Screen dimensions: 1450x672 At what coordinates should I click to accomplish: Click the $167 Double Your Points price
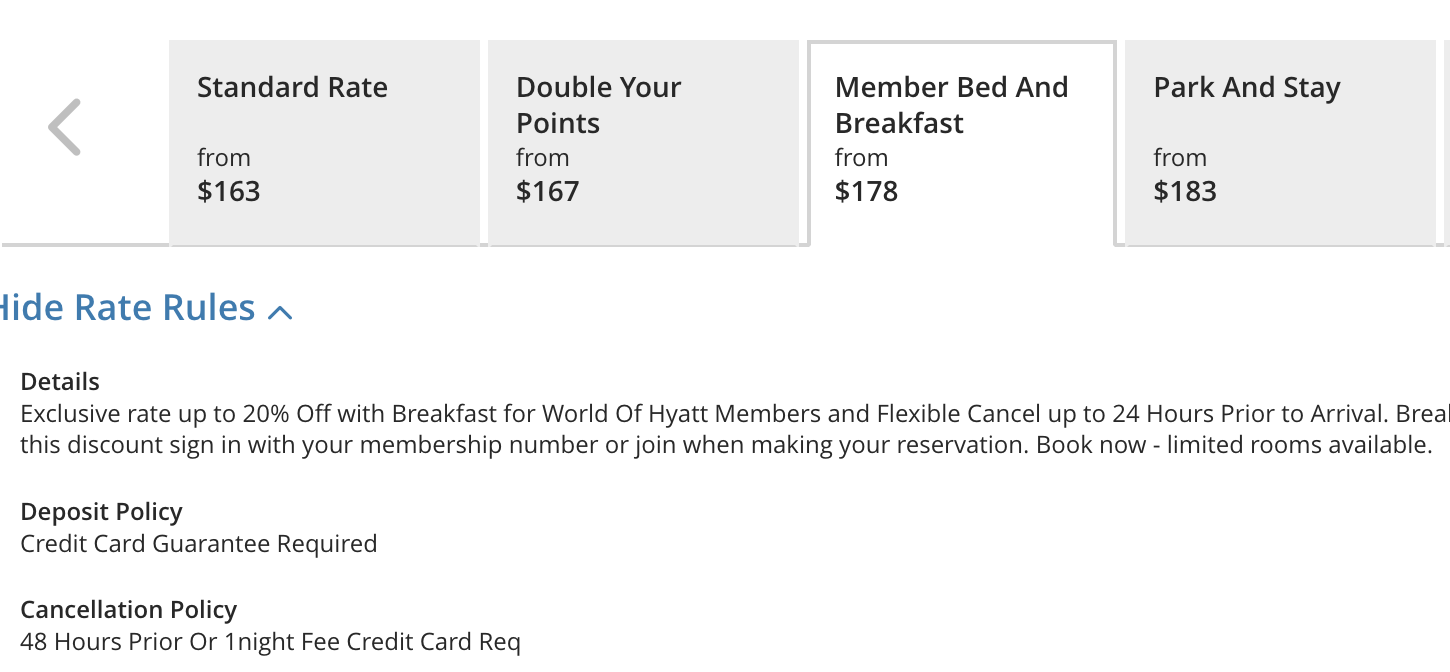[548, 190]
